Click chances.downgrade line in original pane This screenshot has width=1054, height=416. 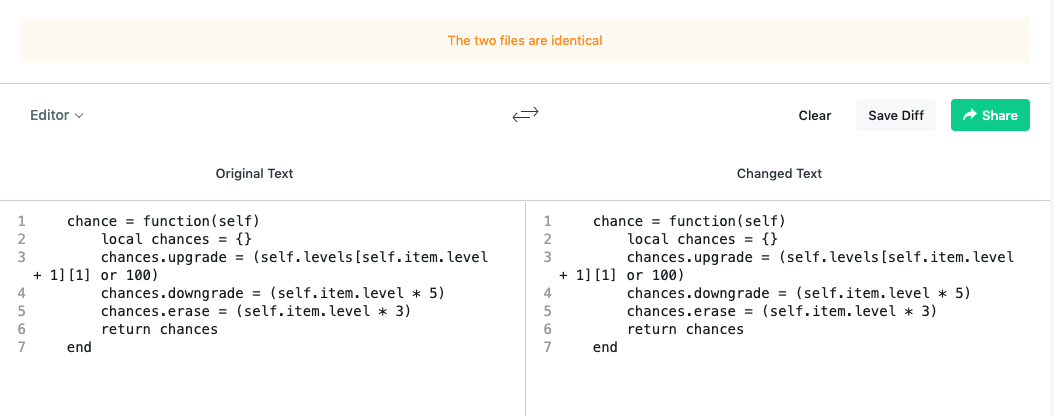[273, 294]
